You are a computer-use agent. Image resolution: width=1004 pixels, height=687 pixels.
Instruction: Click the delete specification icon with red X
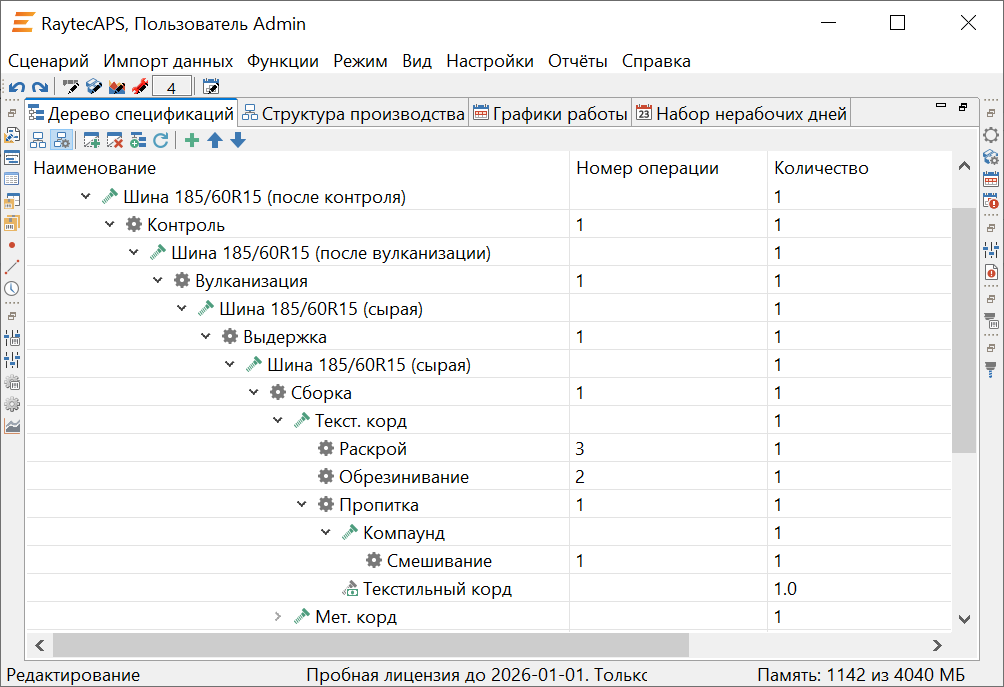115,140
